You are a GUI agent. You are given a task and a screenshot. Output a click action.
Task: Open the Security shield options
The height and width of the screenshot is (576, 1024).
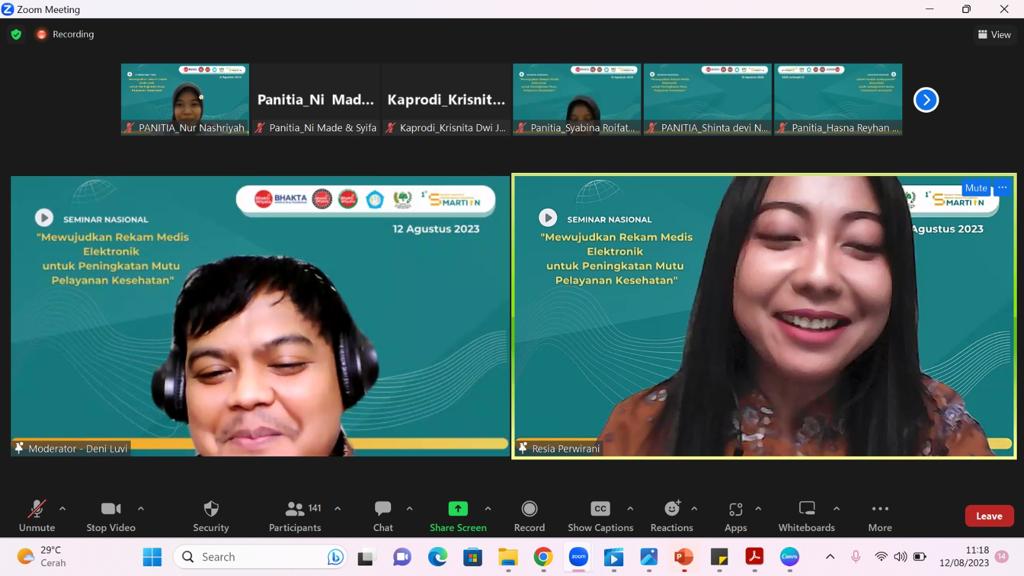tap(210, 515)
